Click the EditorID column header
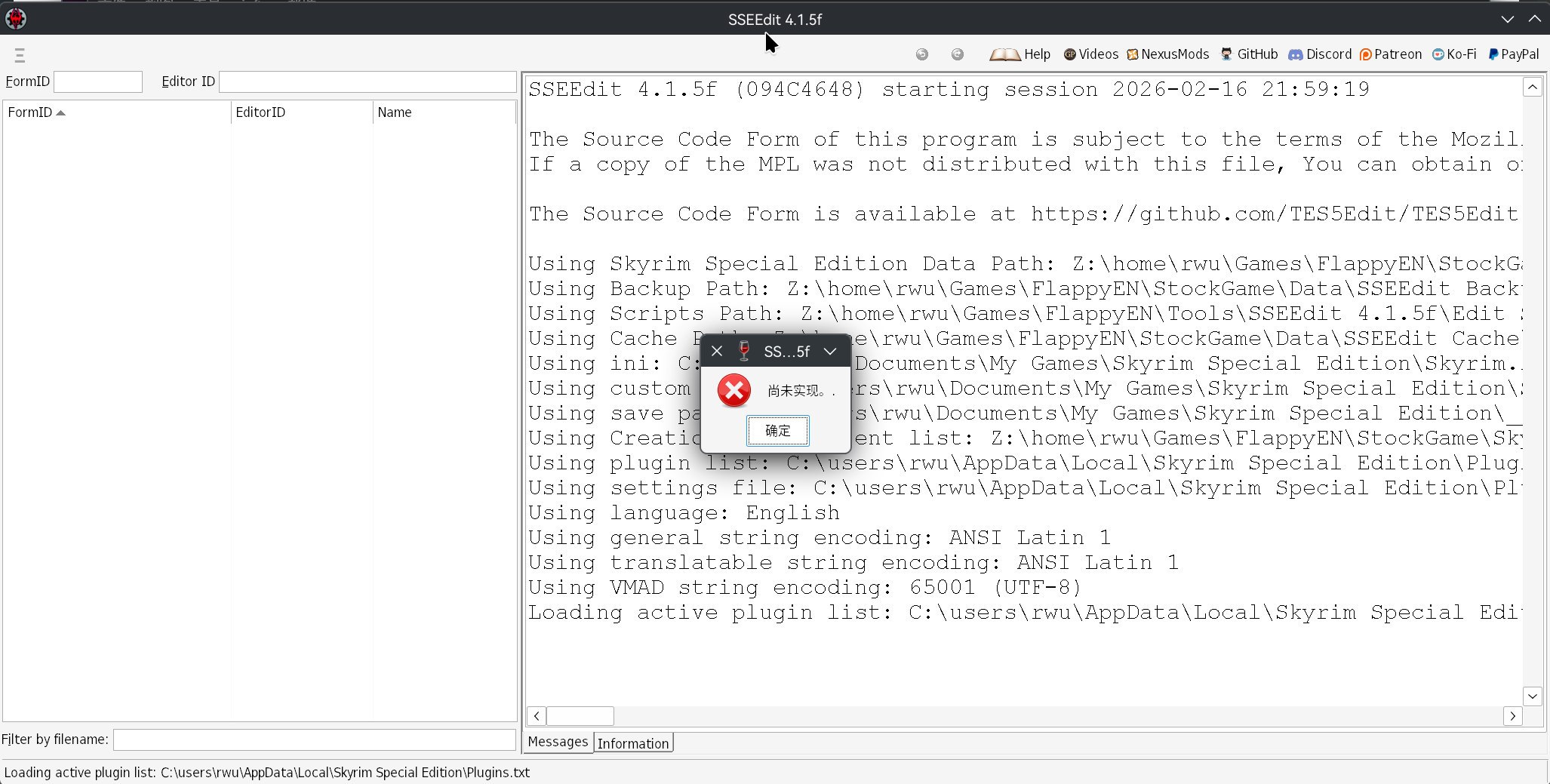1550x784 pixels. tap(260, 112)
